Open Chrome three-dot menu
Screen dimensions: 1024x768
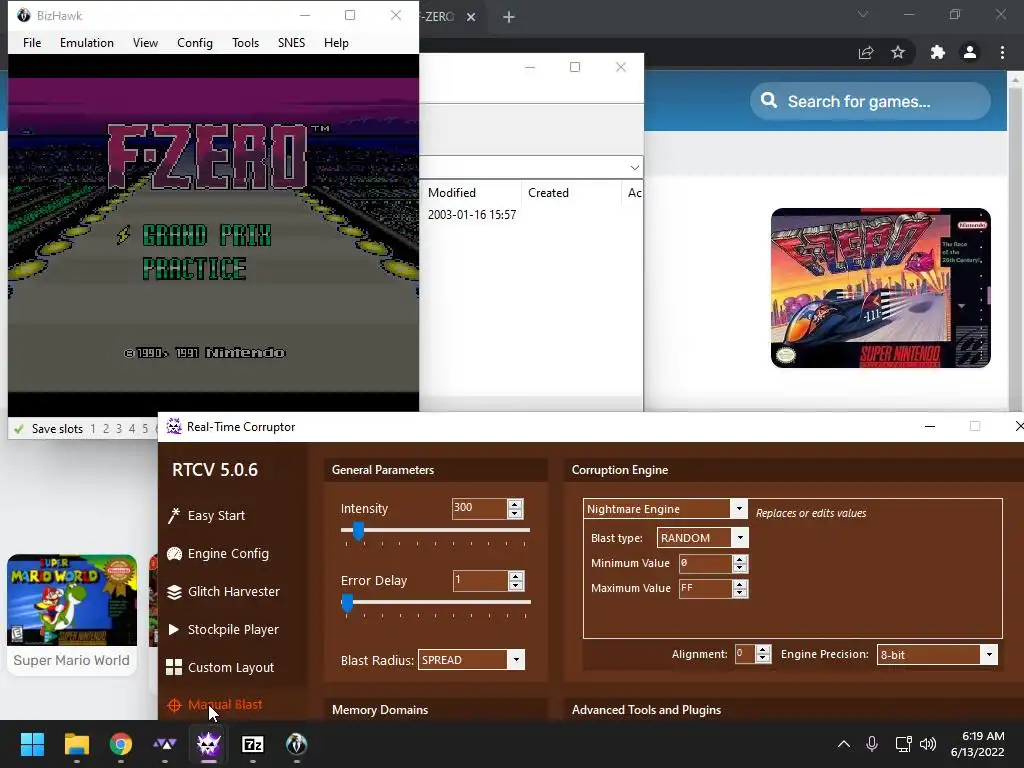coord(1002,52)
